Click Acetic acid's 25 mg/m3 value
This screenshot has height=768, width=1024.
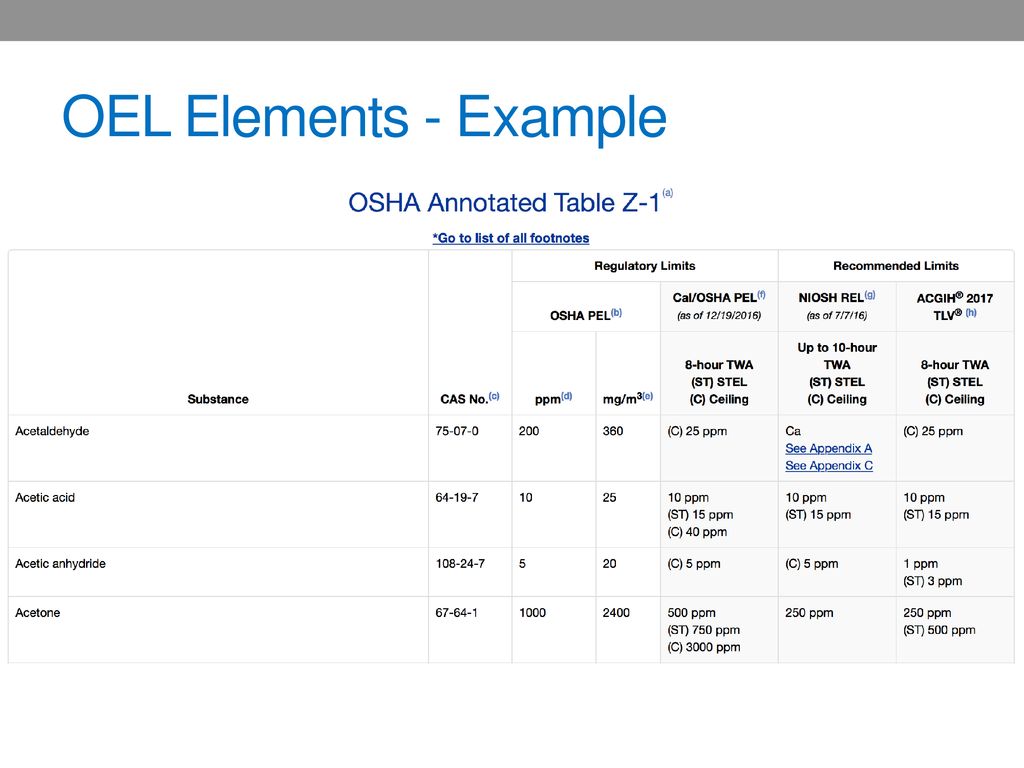pos(609,498)
